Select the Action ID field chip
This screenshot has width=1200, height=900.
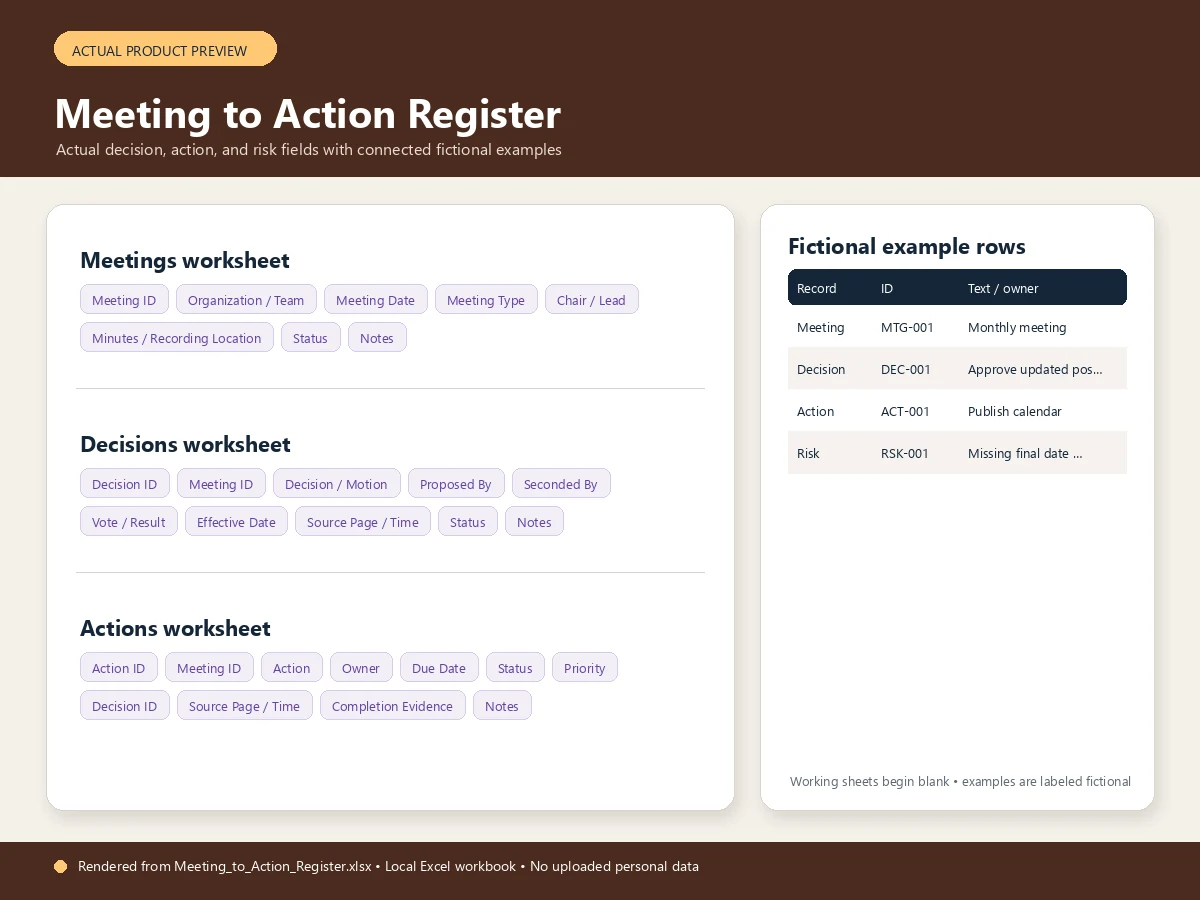click(x=118, y=668)
